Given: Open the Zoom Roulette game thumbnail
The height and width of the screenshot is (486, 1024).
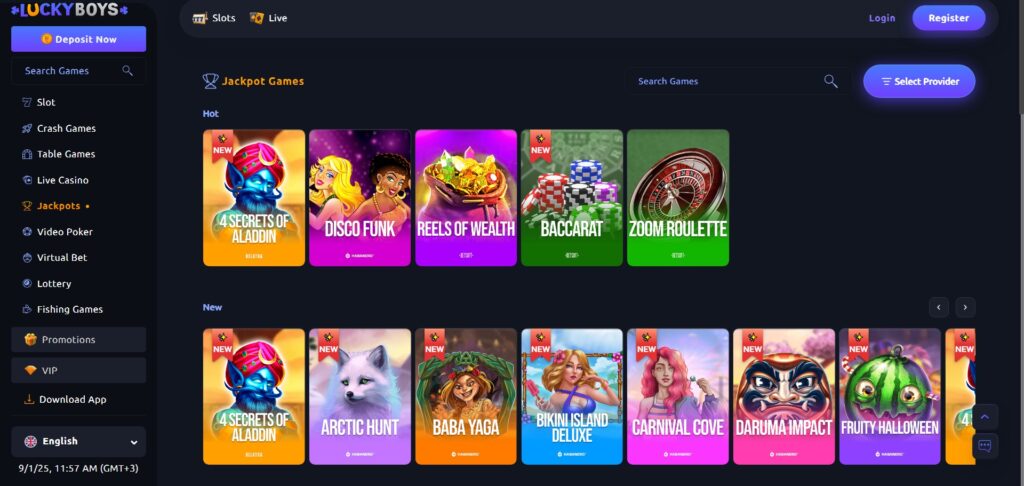Looking at the screenshot, I should click(x=678, y=197).
